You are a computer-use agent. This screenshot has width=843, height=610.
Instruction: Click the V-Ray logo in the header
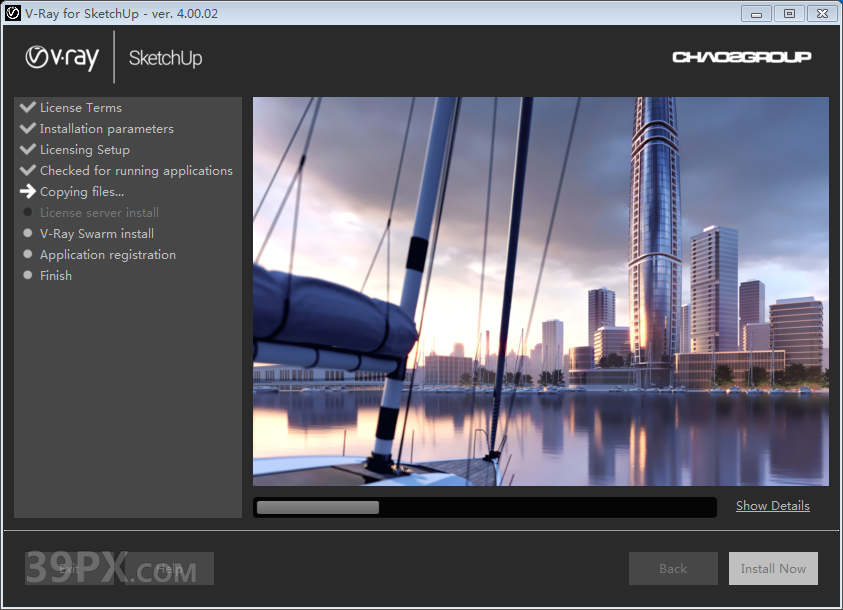tap(62, 58)
